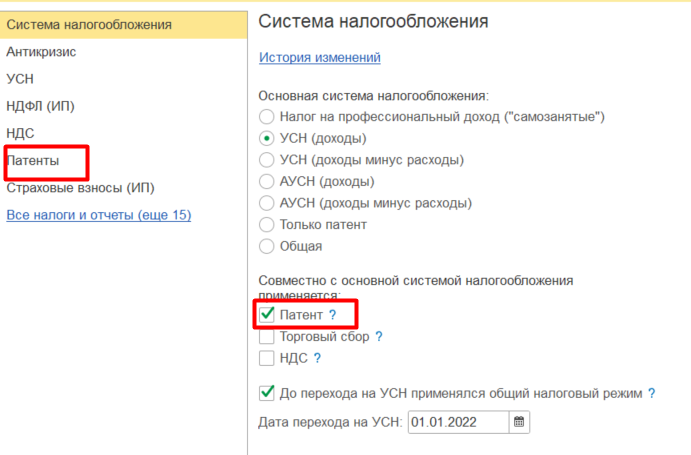The image size is (691, 455).
Task: Select Только патент radio button
Action: tap(267, 225)
